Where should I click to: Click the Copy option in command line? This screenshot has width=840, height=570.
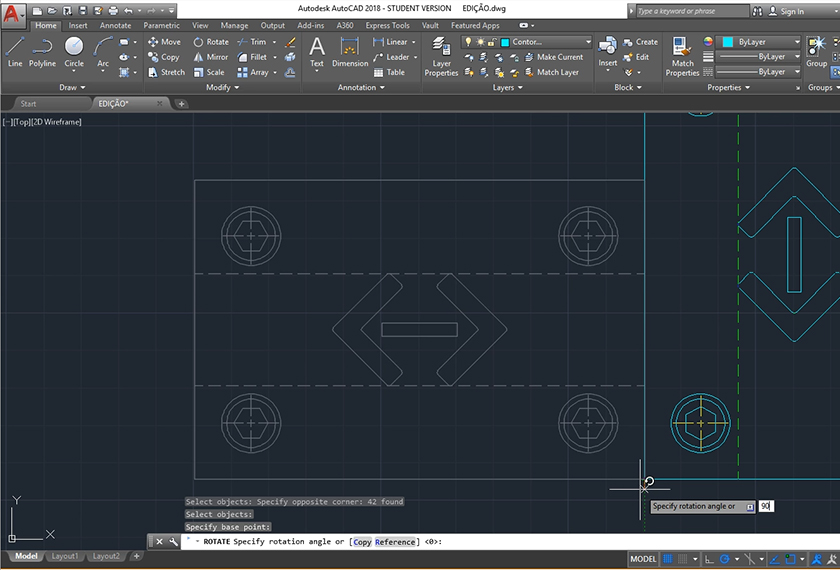(x=362, y=542)
